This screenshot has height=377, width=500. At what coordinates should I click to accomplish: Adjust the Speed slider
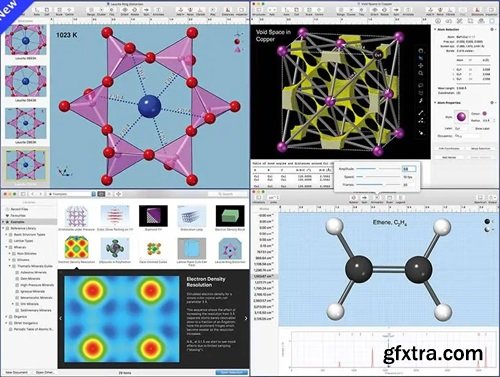[379, 177]
